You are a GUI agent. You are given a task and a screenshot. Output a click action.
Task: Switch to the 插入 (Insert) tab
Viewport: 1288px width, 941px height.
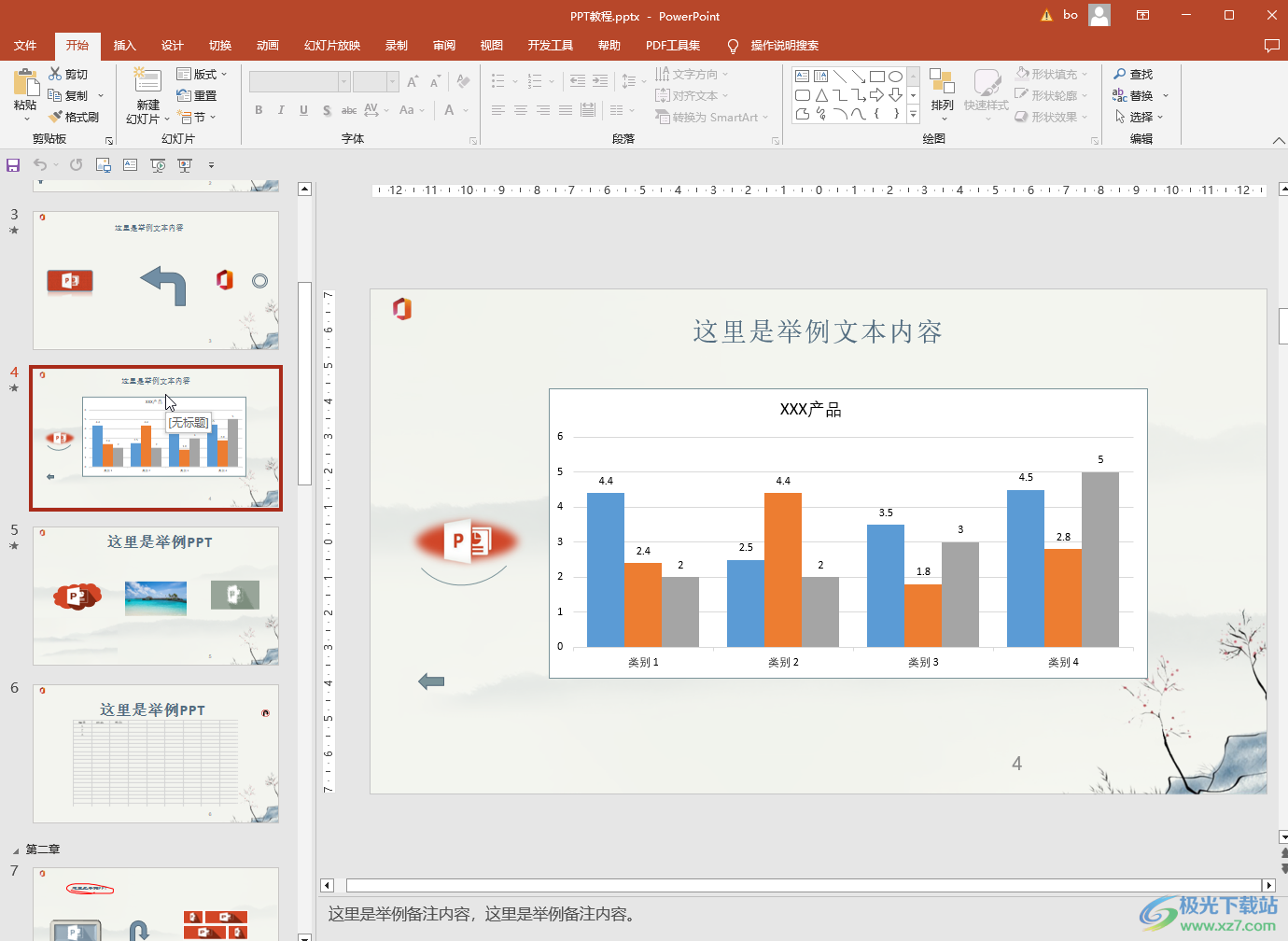click(x=124, y=45)
